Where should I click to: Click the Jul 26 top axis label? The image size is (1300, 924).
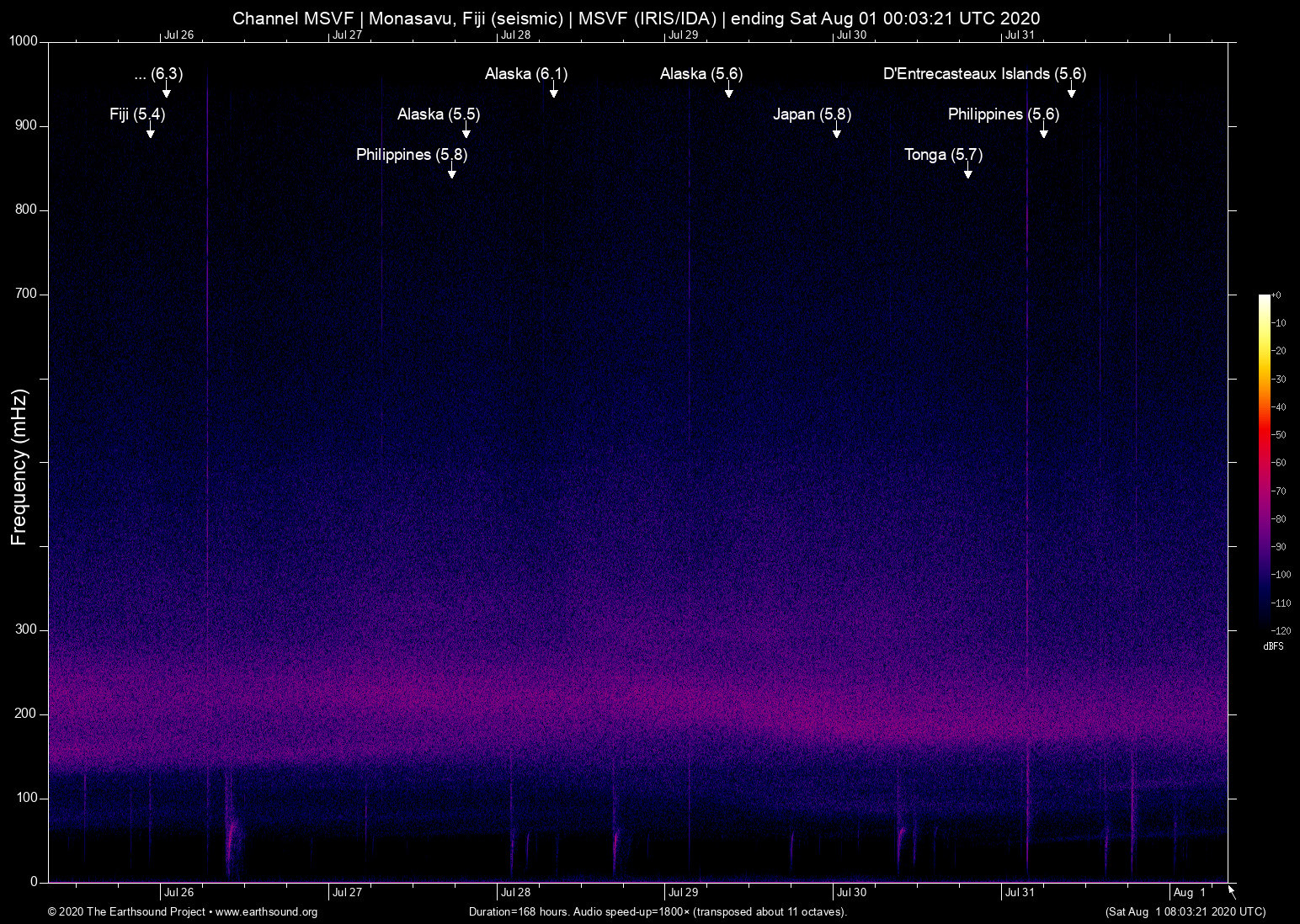point(179,35)
